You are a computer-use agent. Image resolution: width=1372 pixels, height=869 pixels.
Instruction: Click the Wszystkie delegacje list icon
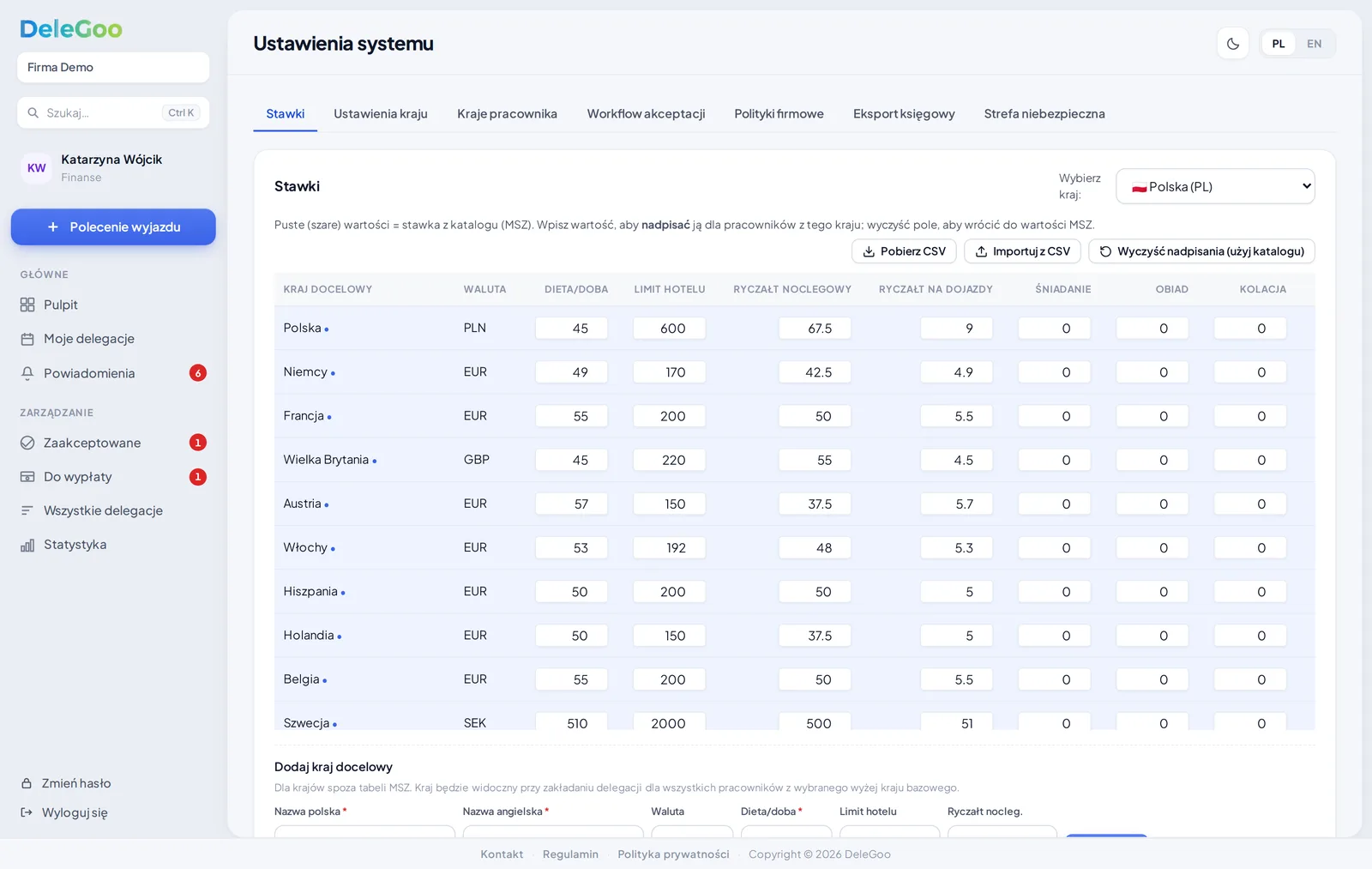point(27,510)
